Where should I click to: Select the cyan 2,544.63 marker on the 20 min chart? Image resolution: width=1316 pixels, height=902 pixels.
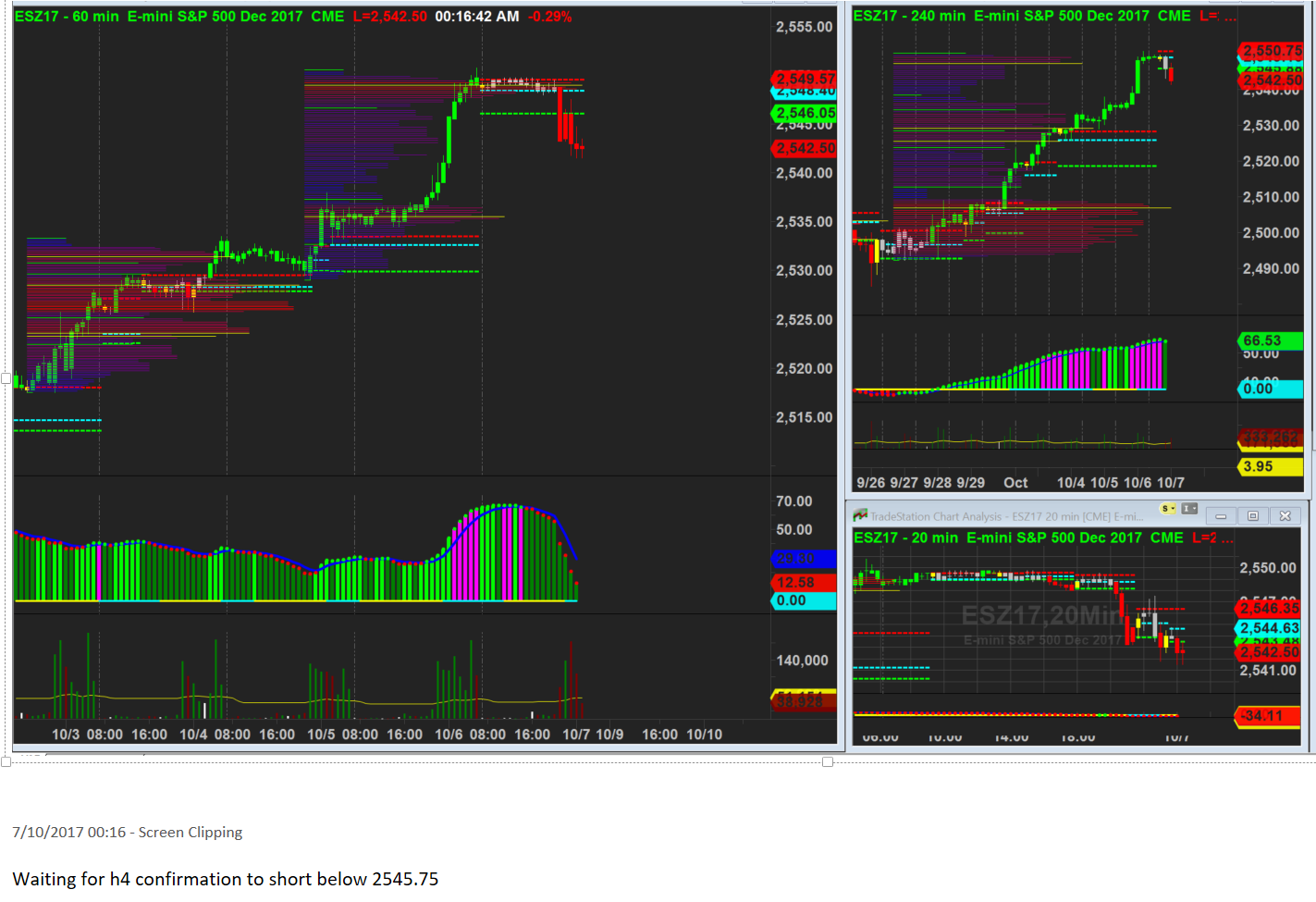1269,628
